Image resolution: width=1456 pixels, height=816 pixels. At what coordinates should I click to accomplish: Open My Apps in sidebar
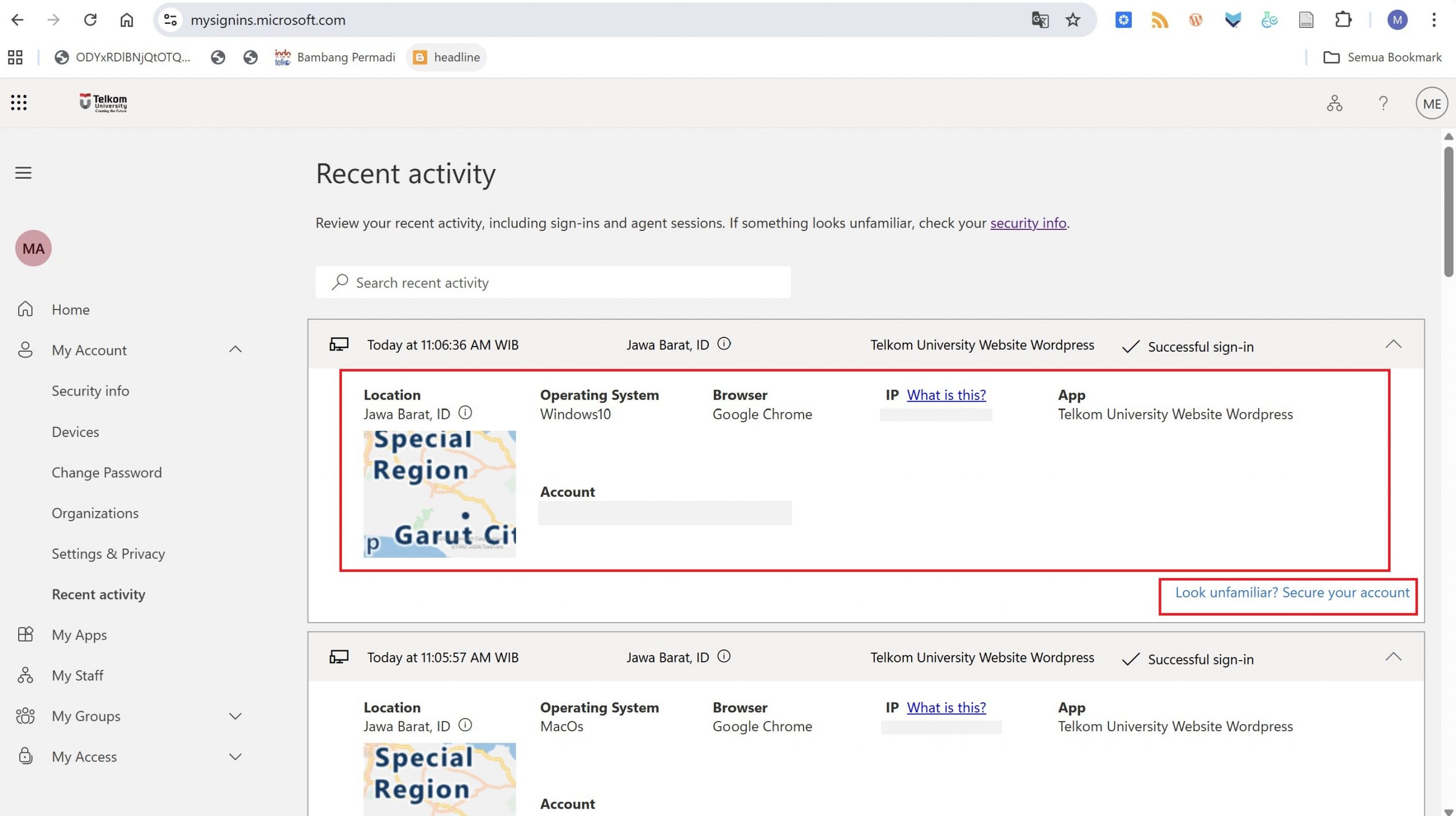coord(79,634)
